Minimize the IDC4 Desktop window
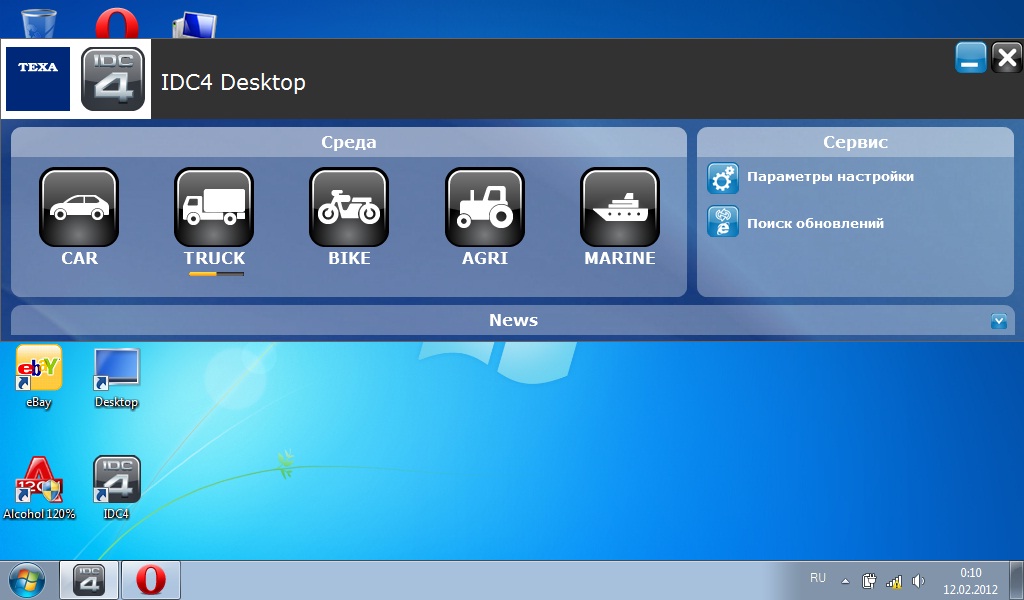 [970, 57]
